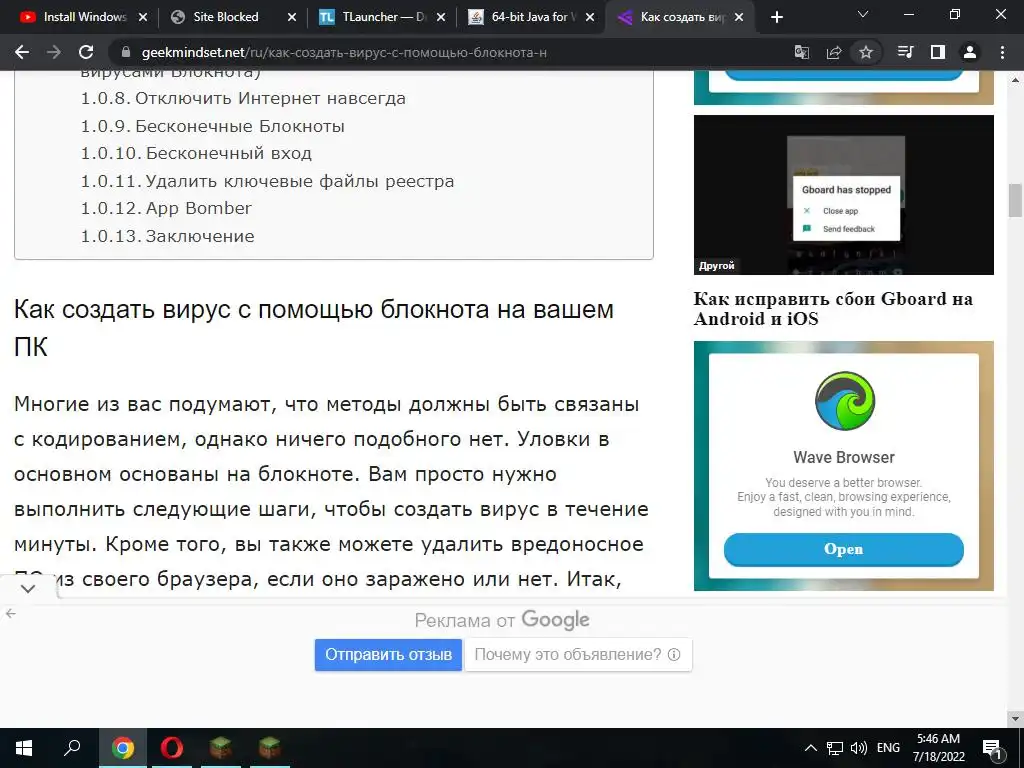Click the ad panel back arrow
The width and height of the screenshot is (1024, 768).
10,613
